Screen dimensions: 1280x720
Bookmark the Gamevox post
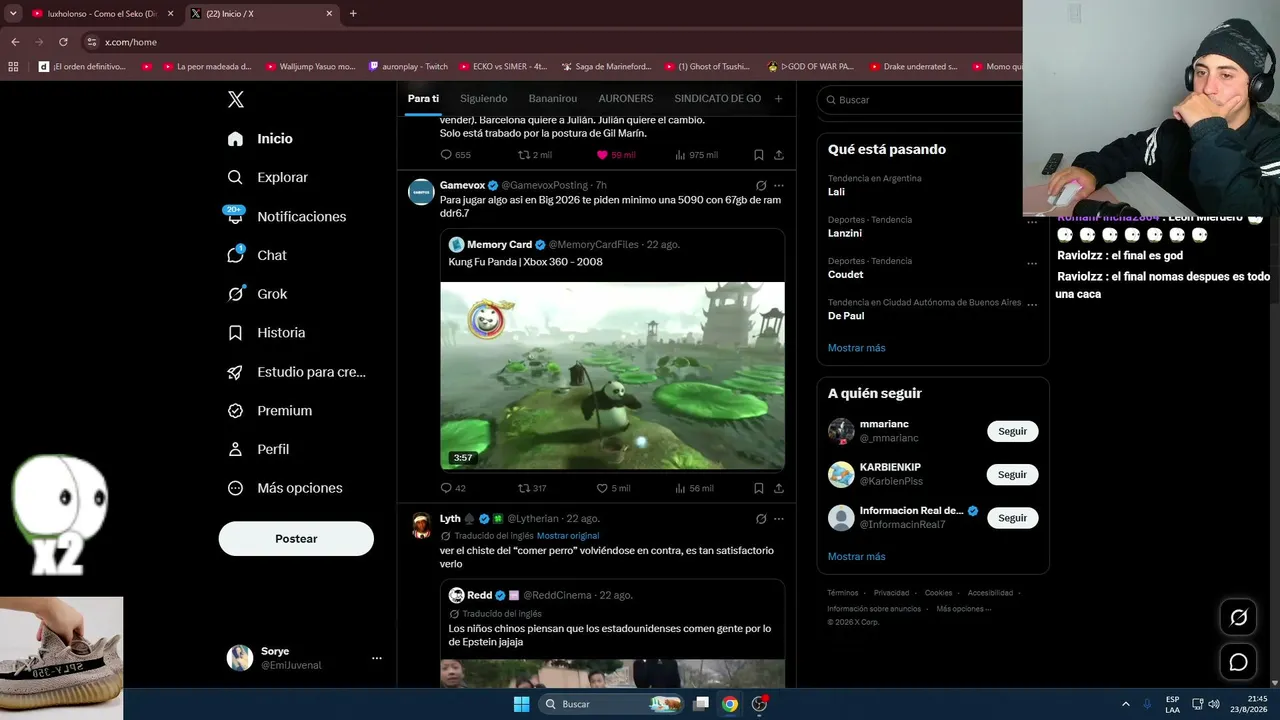[759, 488]
